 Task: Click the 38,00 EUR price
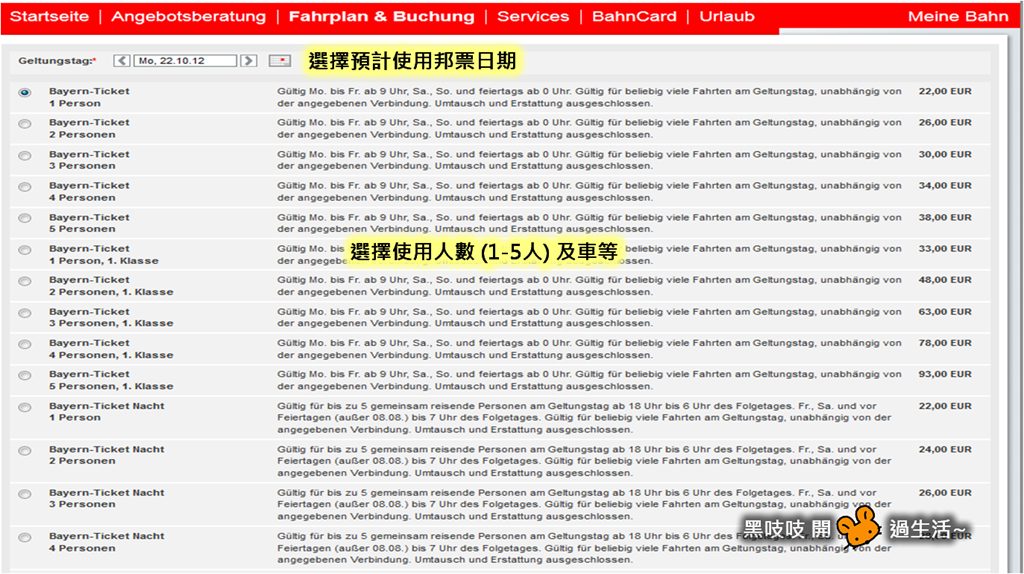coord(945,217)
